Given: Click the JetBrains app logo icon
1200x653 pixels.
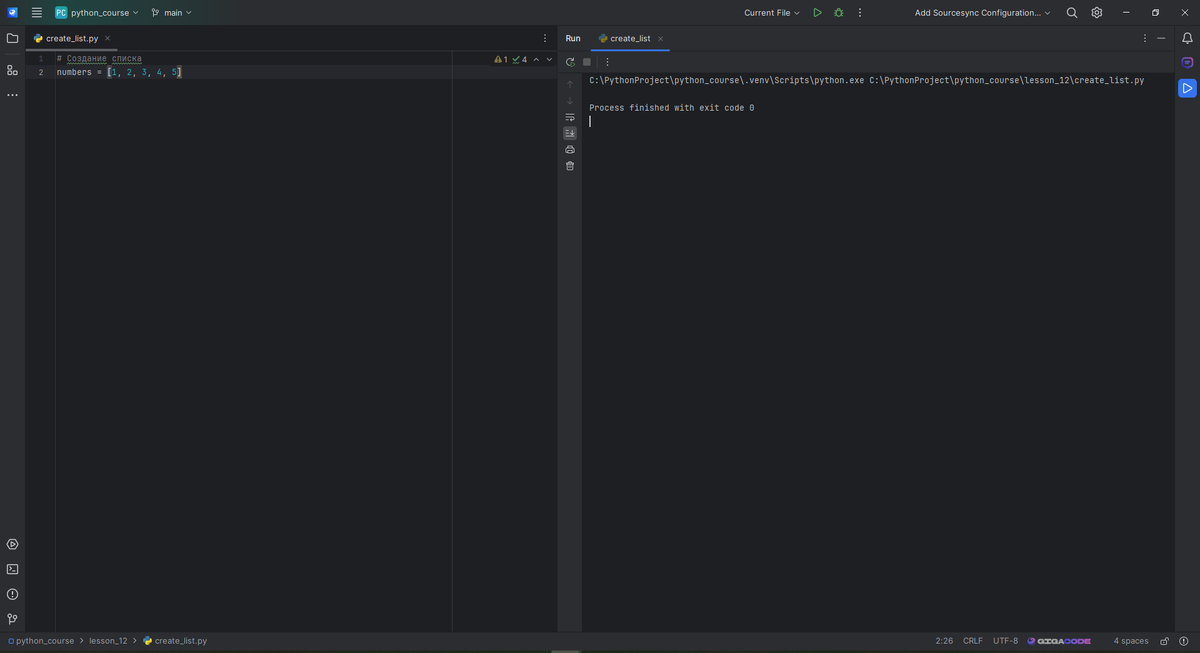Looking at the screenshot, I should pyautogui.click(x=12, y=13).
